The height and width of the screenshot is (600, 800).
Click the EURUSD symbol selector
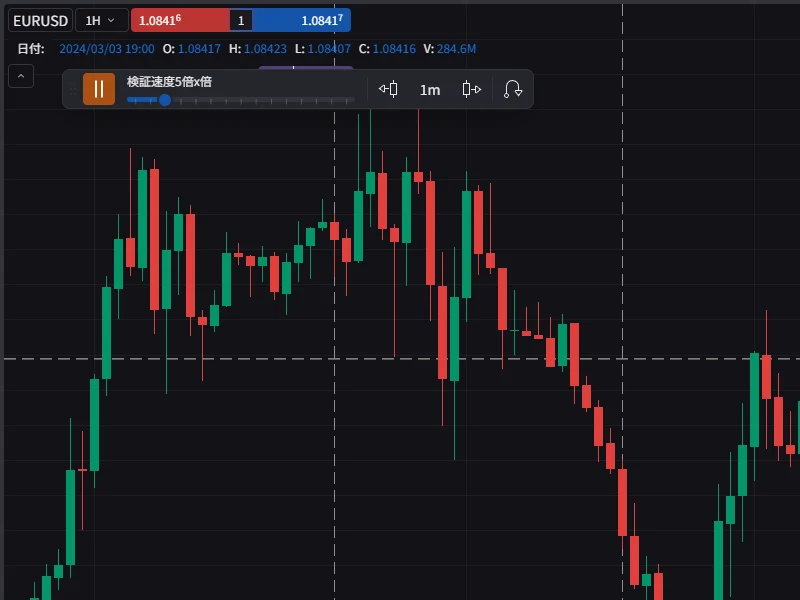pos(40,20)
